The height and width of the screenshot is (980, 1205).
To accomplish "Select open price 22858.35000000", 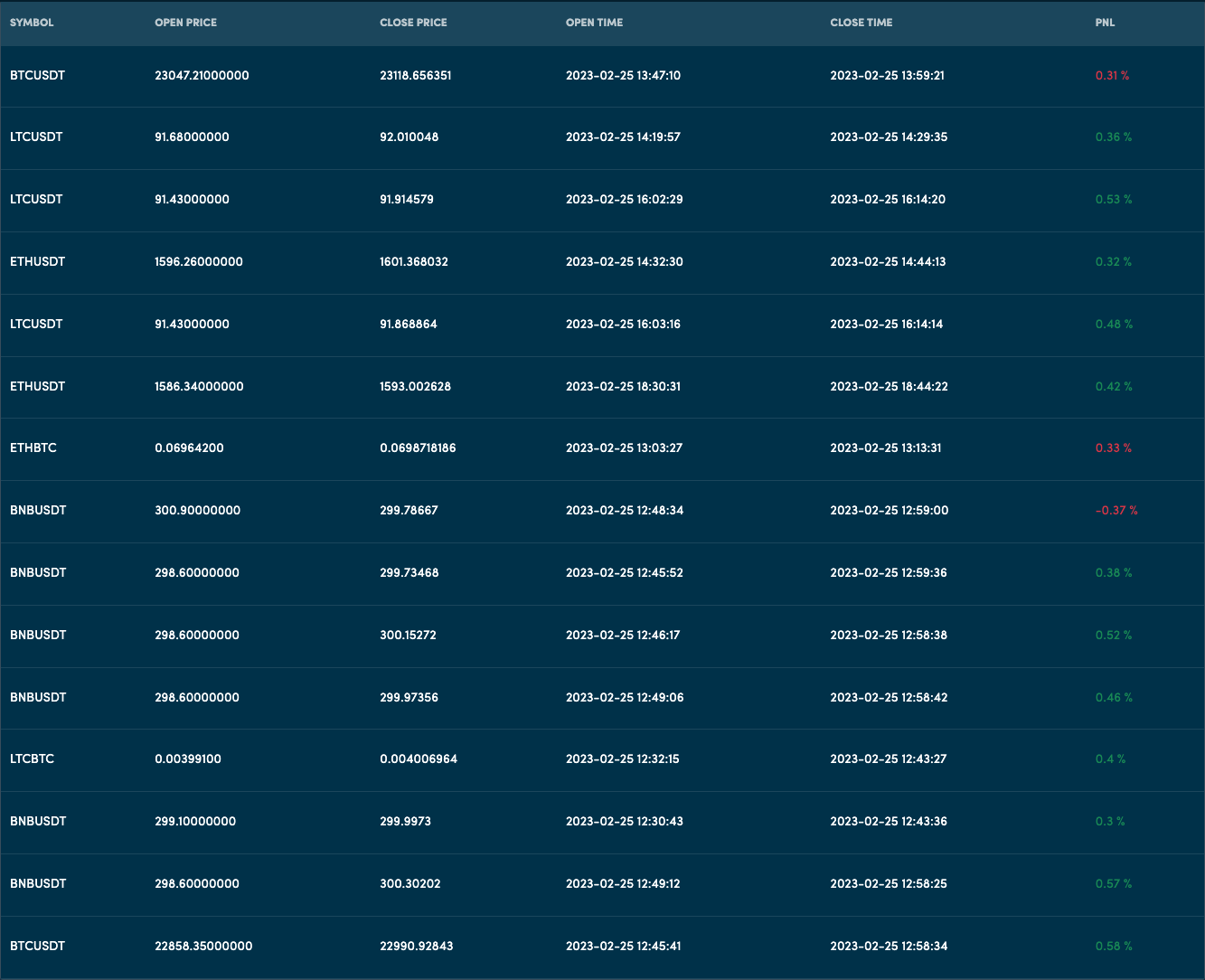I will (203, 946).
